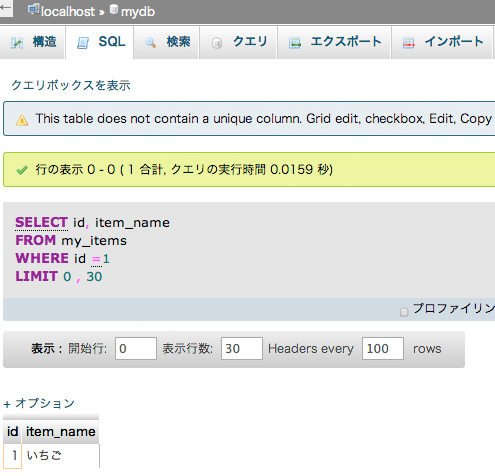The height and width of the screenshot is (476, 495).
Task: Click 'This table does not contain' warning text
Action: (x=263, y=119)
